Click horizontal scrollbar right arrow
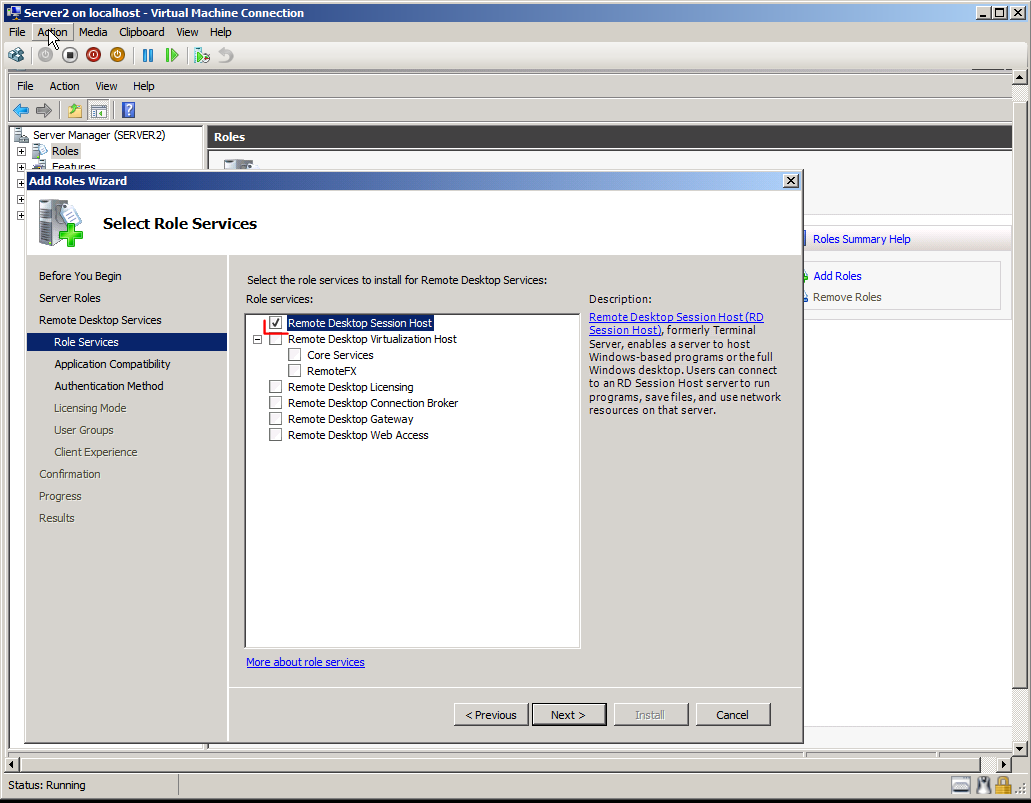1031x803 pixels. pyautogui.click(x=1003, y=764)
